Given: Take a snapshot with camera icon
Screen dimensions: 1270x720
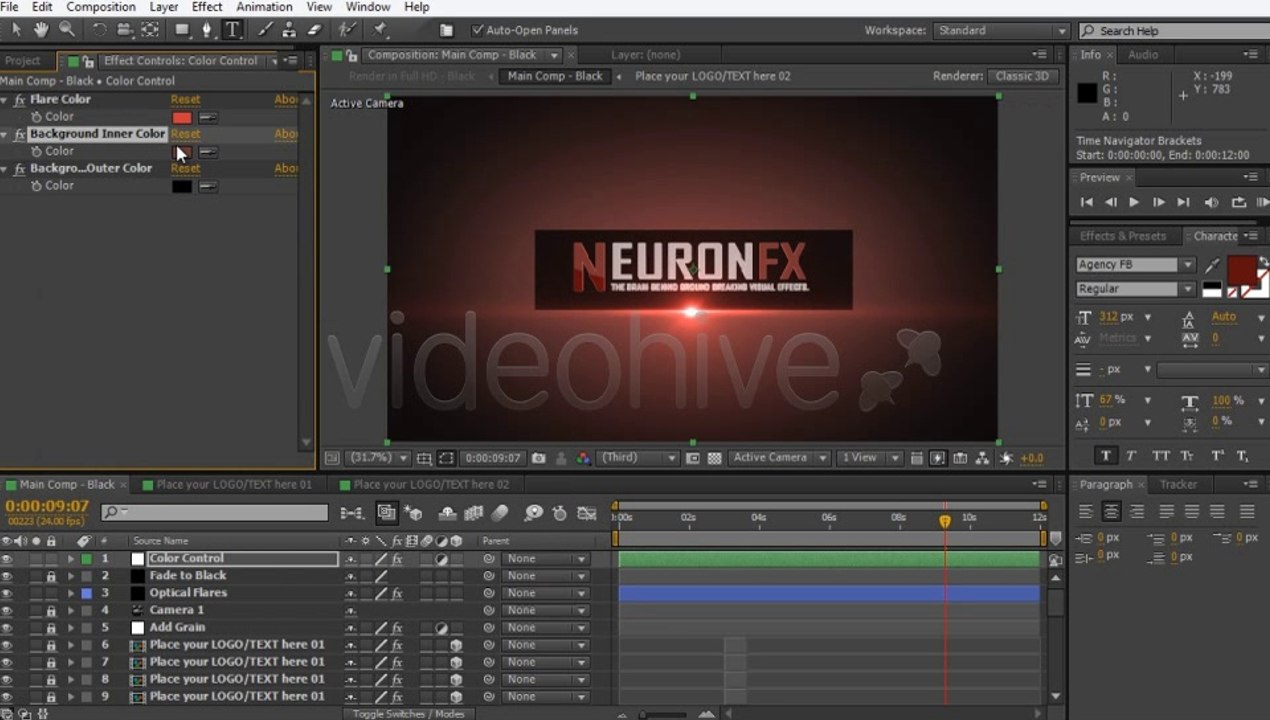Looking at the screenshot, I should 539,458.
